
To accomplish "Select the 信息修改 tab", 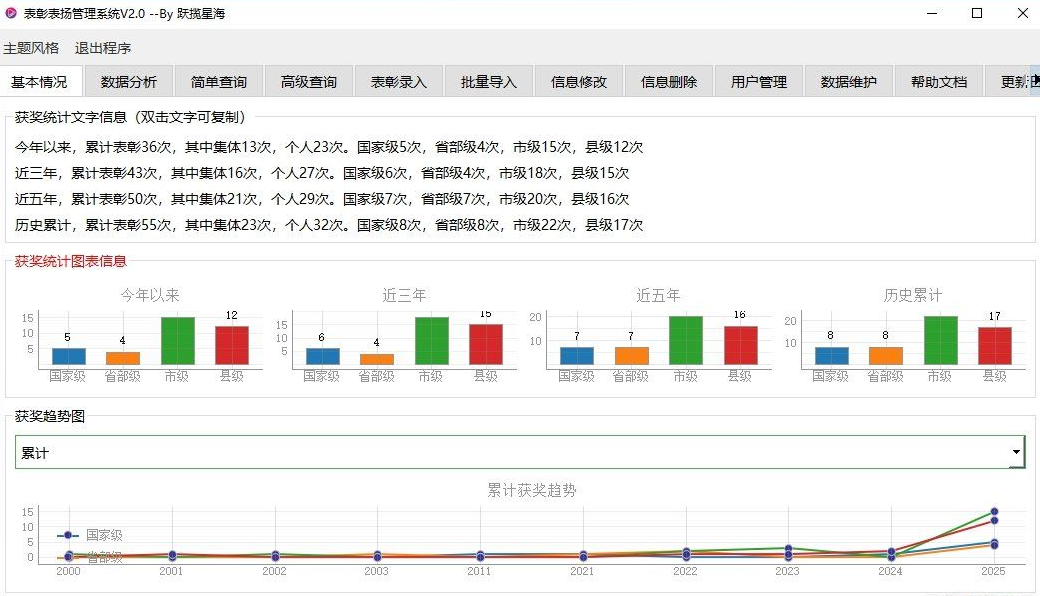I will [579, 82].
